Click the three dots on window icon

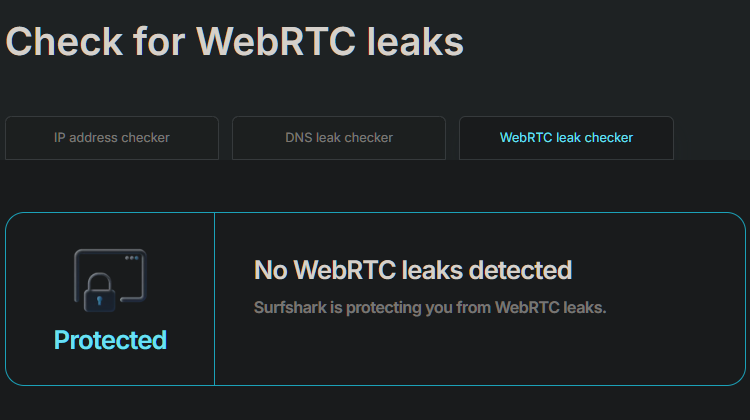pos(132,258)
